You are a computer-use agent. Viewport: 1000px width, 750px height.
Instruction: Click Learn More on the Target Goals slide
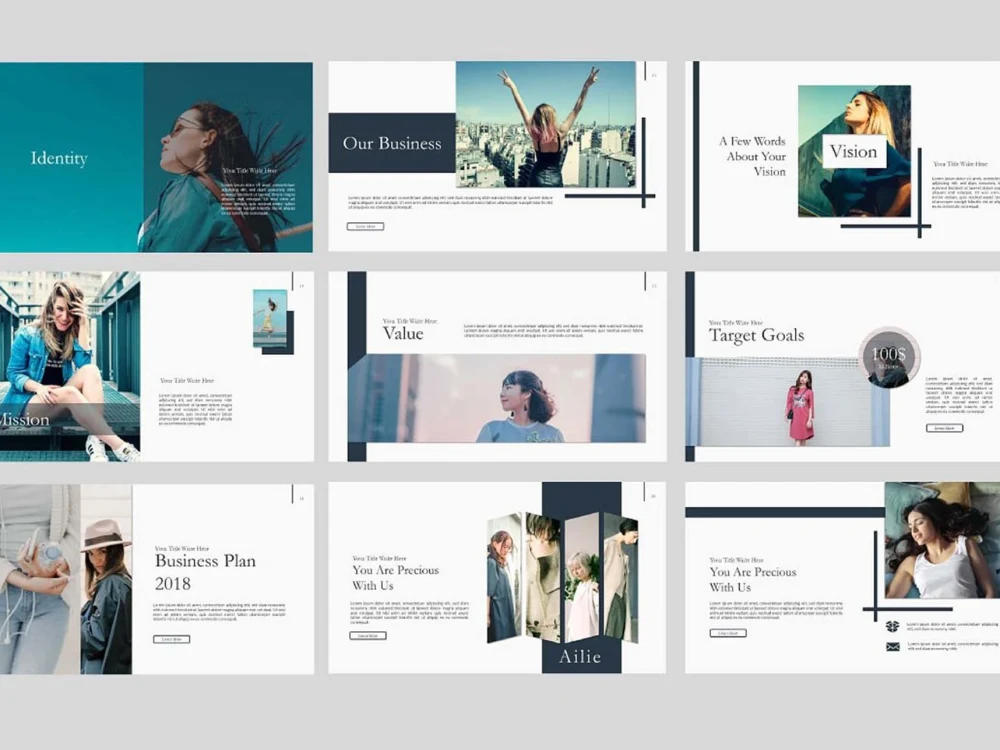[x=944, y=426]
